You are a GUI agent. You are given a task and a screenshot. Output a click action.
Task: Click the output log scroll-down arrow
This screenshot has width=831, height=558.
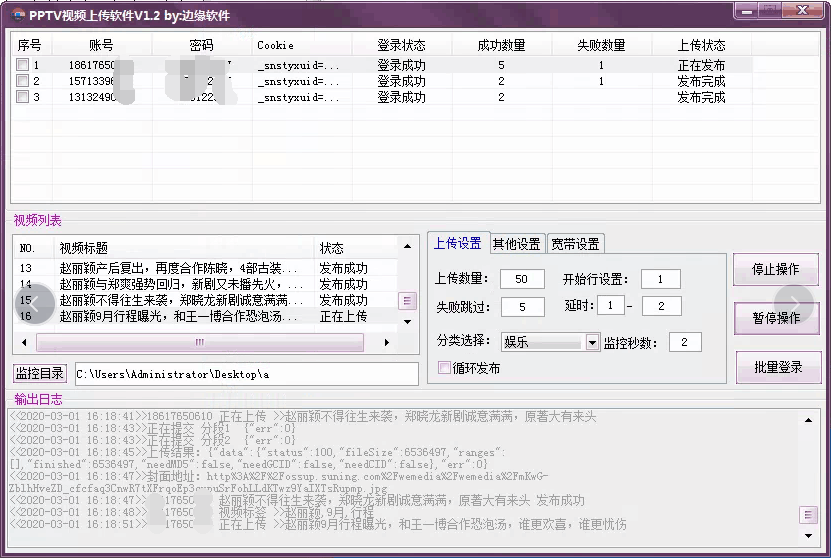808,536
